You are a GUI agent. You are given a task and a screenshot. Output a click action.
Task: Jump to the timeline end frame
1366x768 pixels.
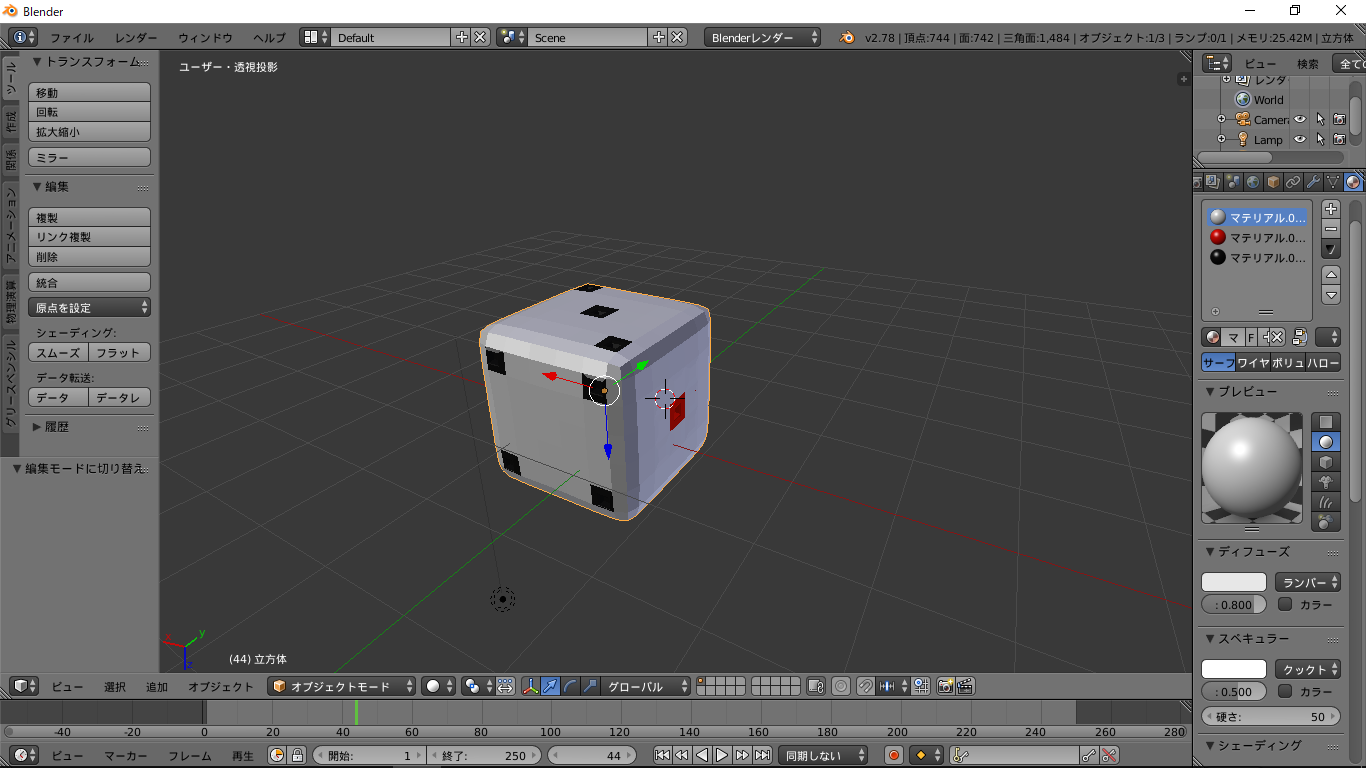click(x=762, y=755)
